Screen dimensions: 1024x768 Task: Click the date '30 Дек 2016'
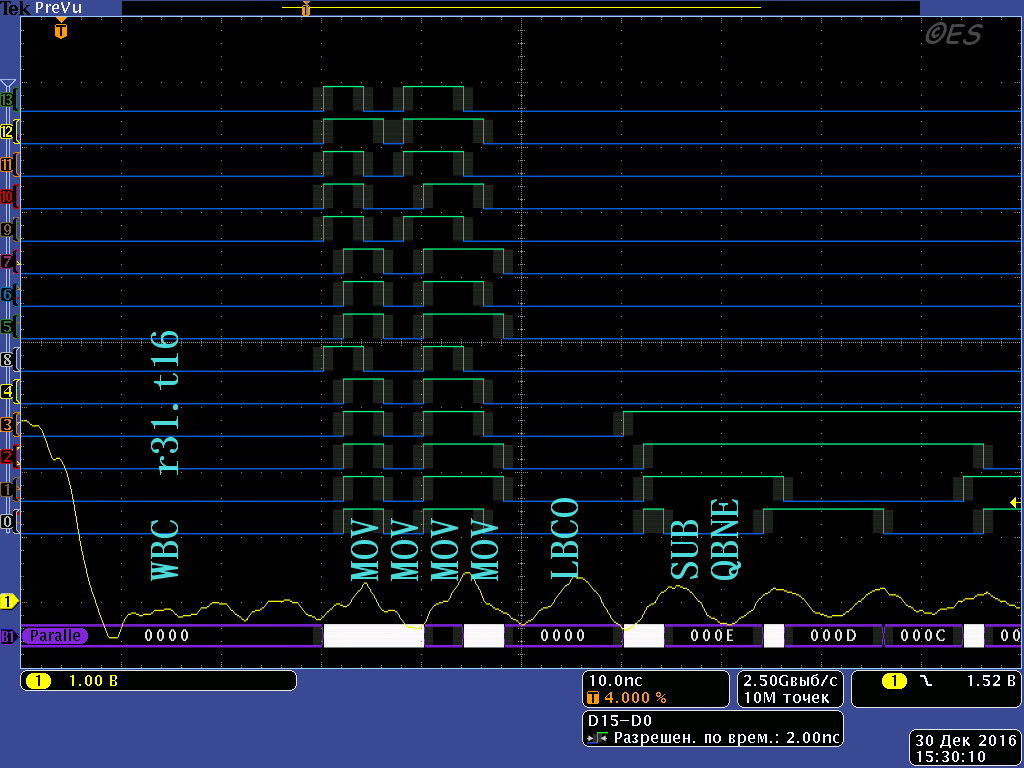click(965, 741)
